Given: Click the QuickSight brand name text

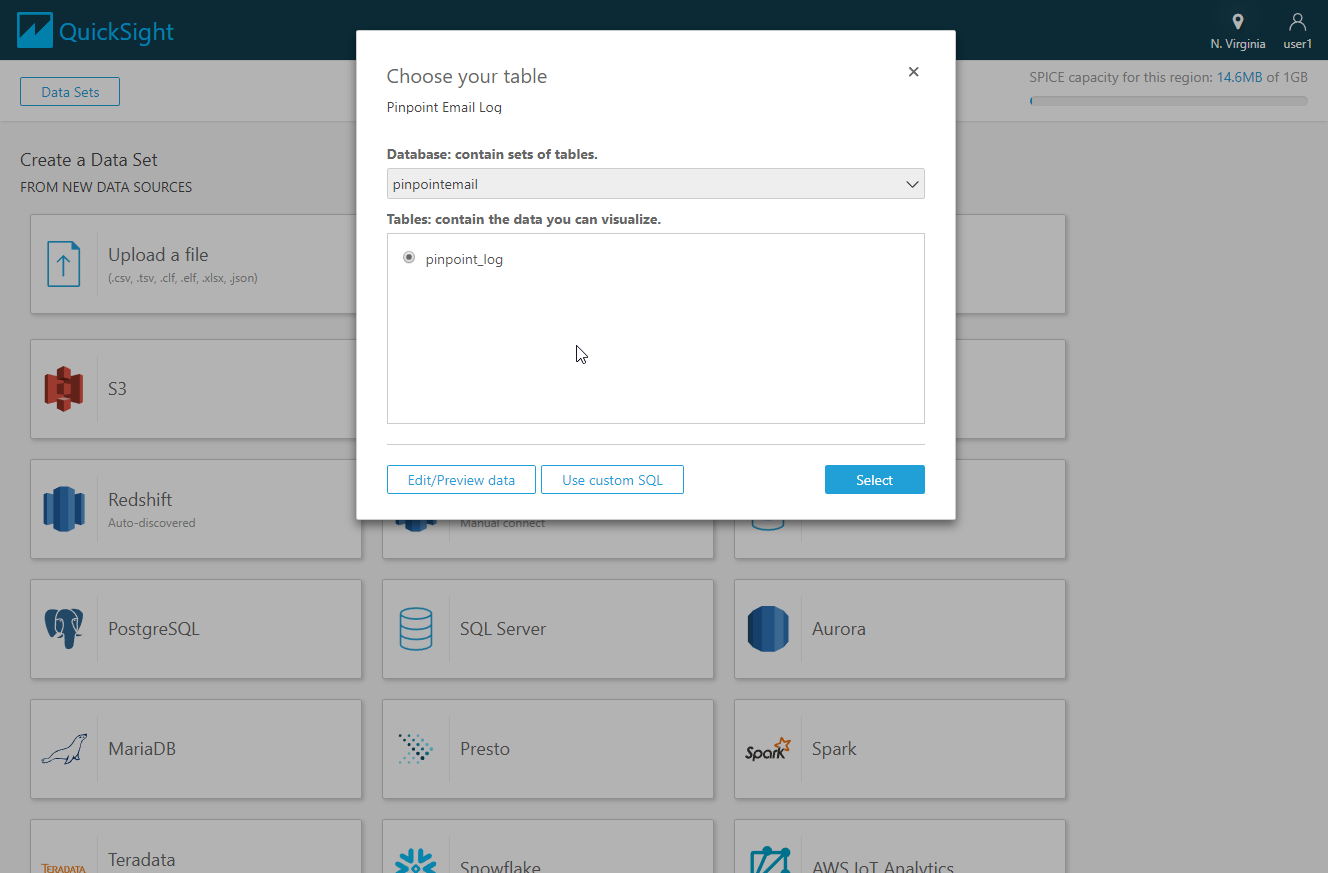Looking at the screenshot, I should click(116, 32).
